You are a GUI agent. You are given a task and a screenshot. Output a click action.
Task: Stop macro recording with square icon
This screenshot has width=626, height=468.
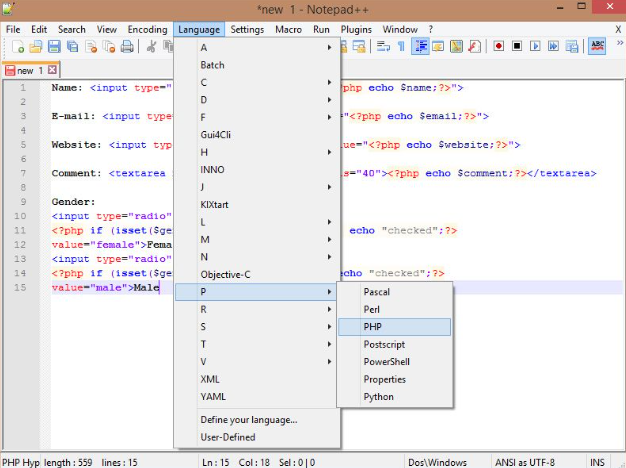click(x=517, y=46)
